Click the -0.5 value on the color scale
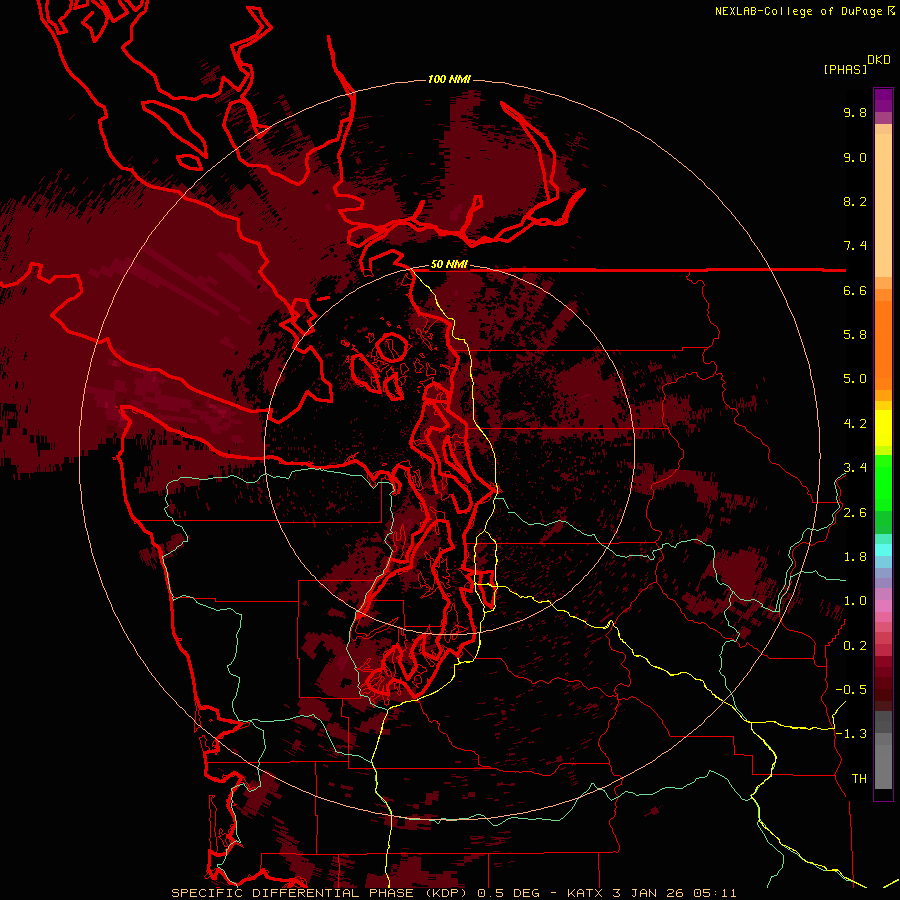Image resolution: width=900 pixels, height=900 pixels. point(851,690)
